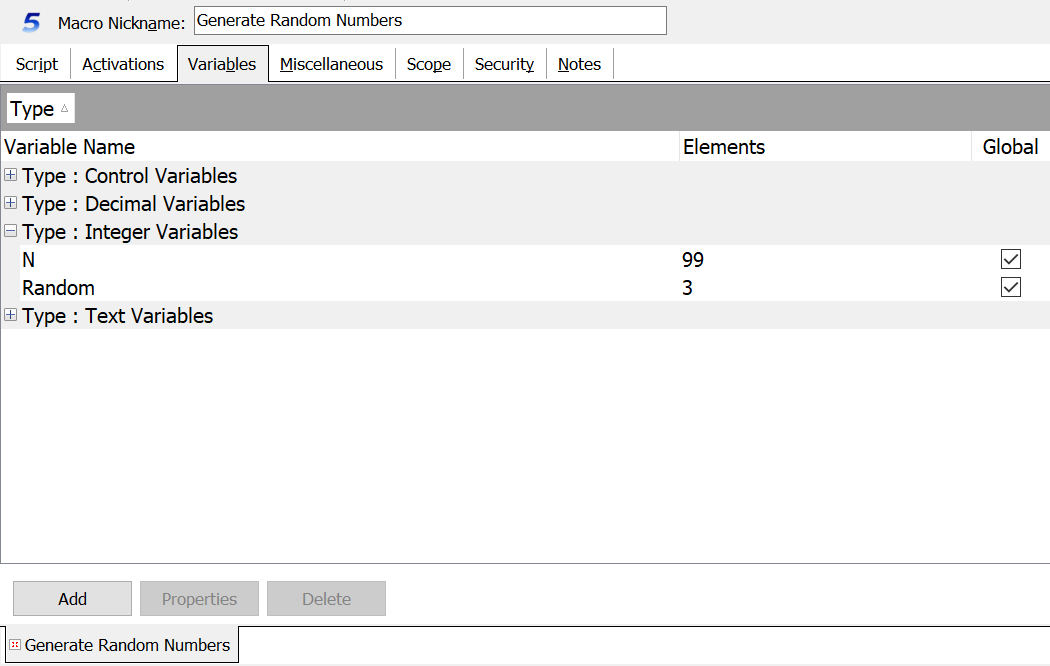
Task: Expand the Text Variables group
Action: click(x=11, y=316)
